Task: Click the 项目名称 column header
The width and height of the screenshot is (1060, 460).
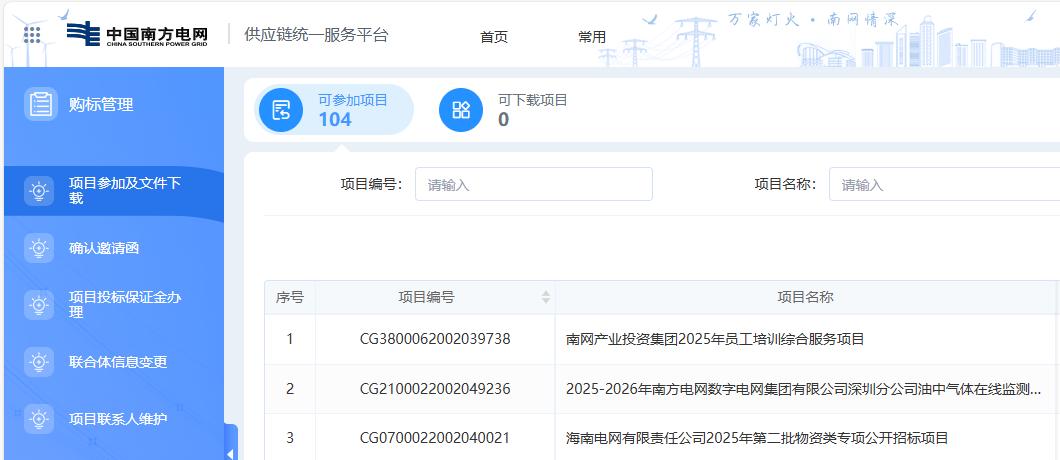Action: (805, 297)
